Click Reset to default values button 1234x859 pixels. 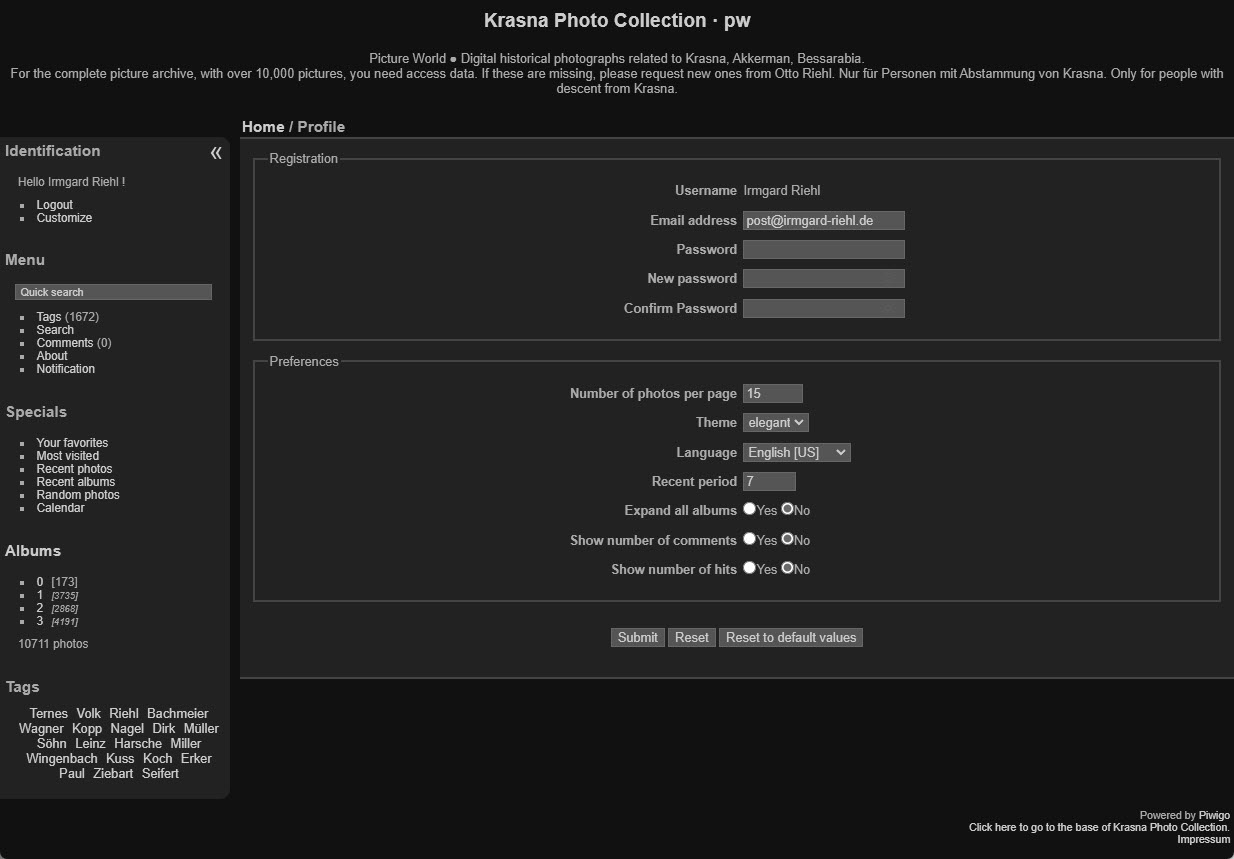click(x=791, y=637)
